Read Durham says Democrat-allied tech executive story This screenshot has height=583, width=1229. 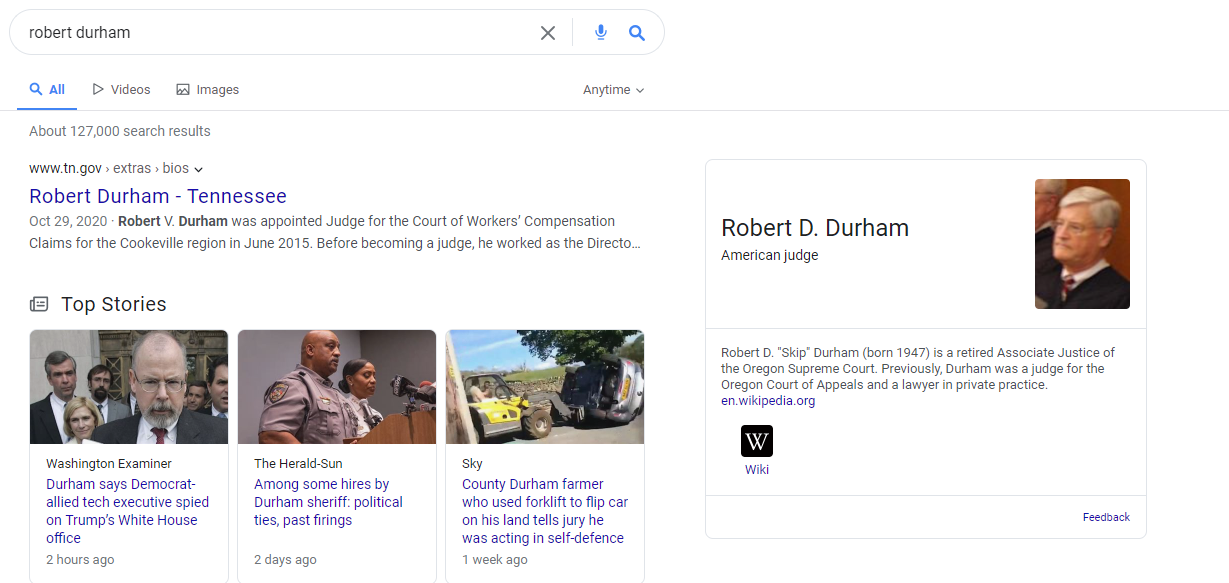(128, 511)
